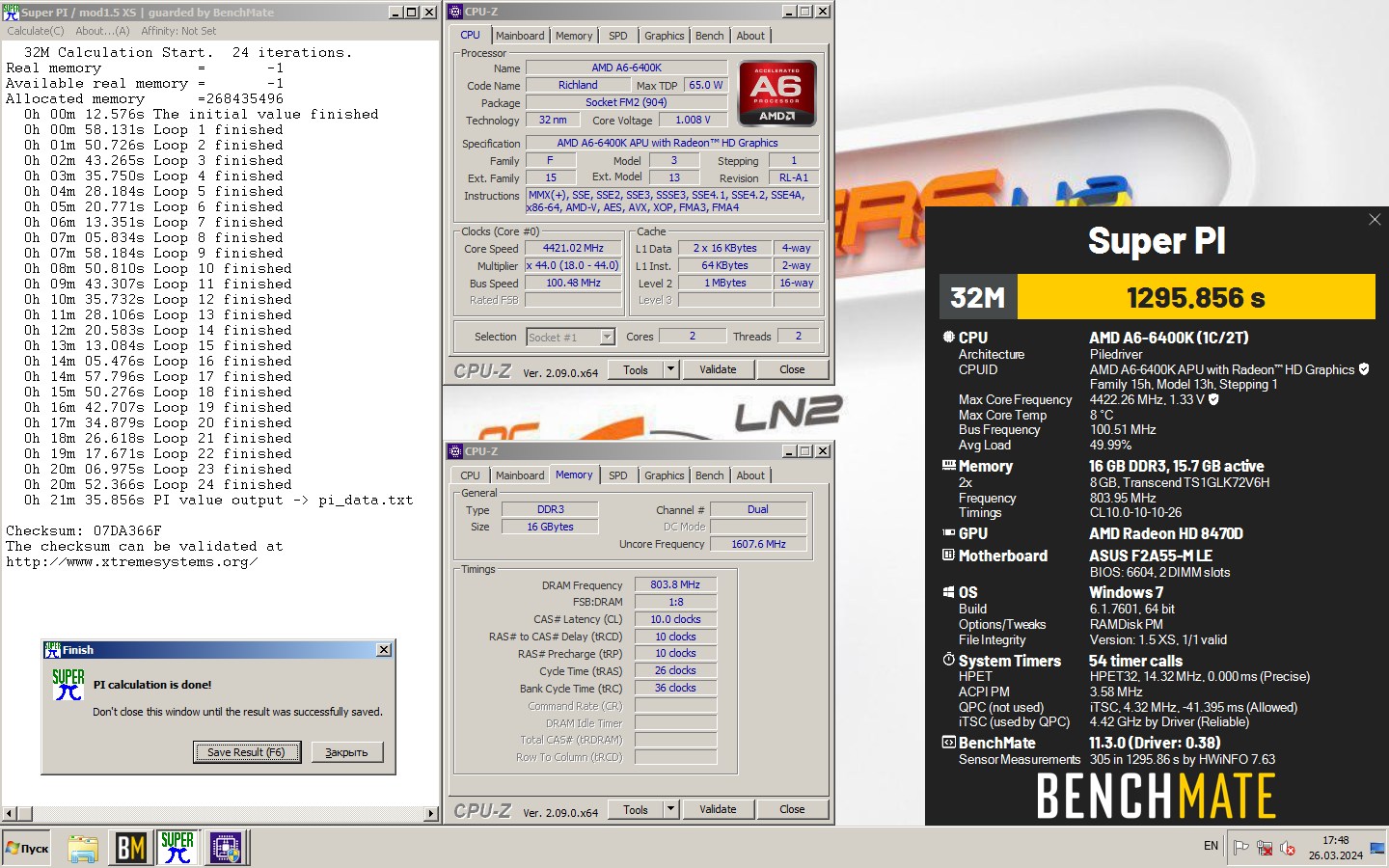Click Super PI horizontal scrollbar left arrow

[x=10, y=814]
